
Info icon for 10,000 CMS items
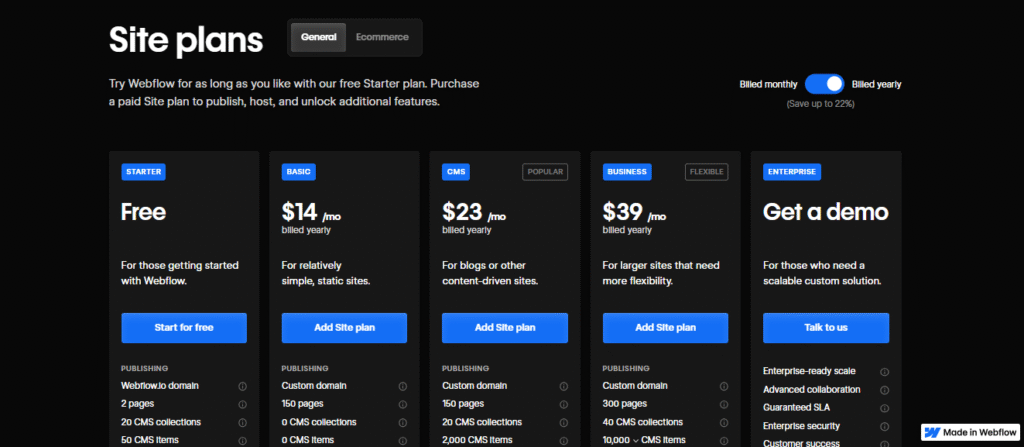click(724, 441)
